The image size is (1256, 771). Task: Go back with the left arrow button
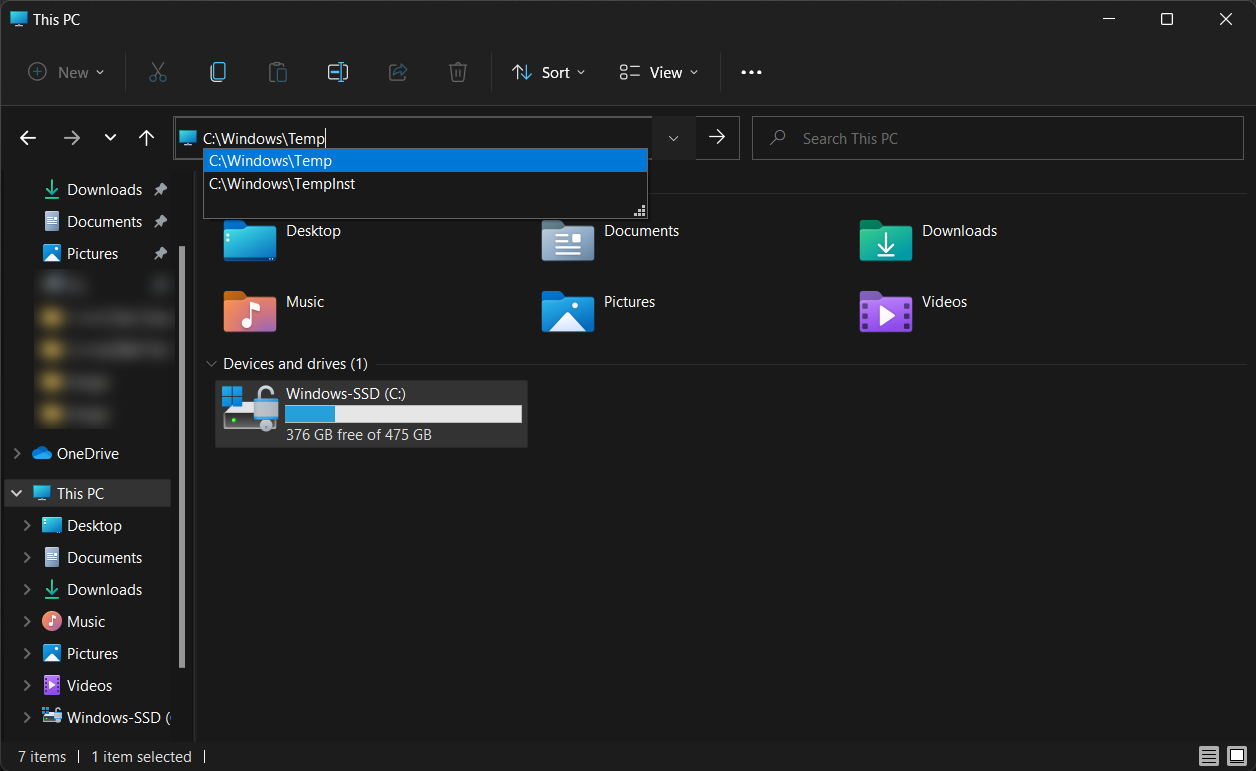(x=28, y=138)
